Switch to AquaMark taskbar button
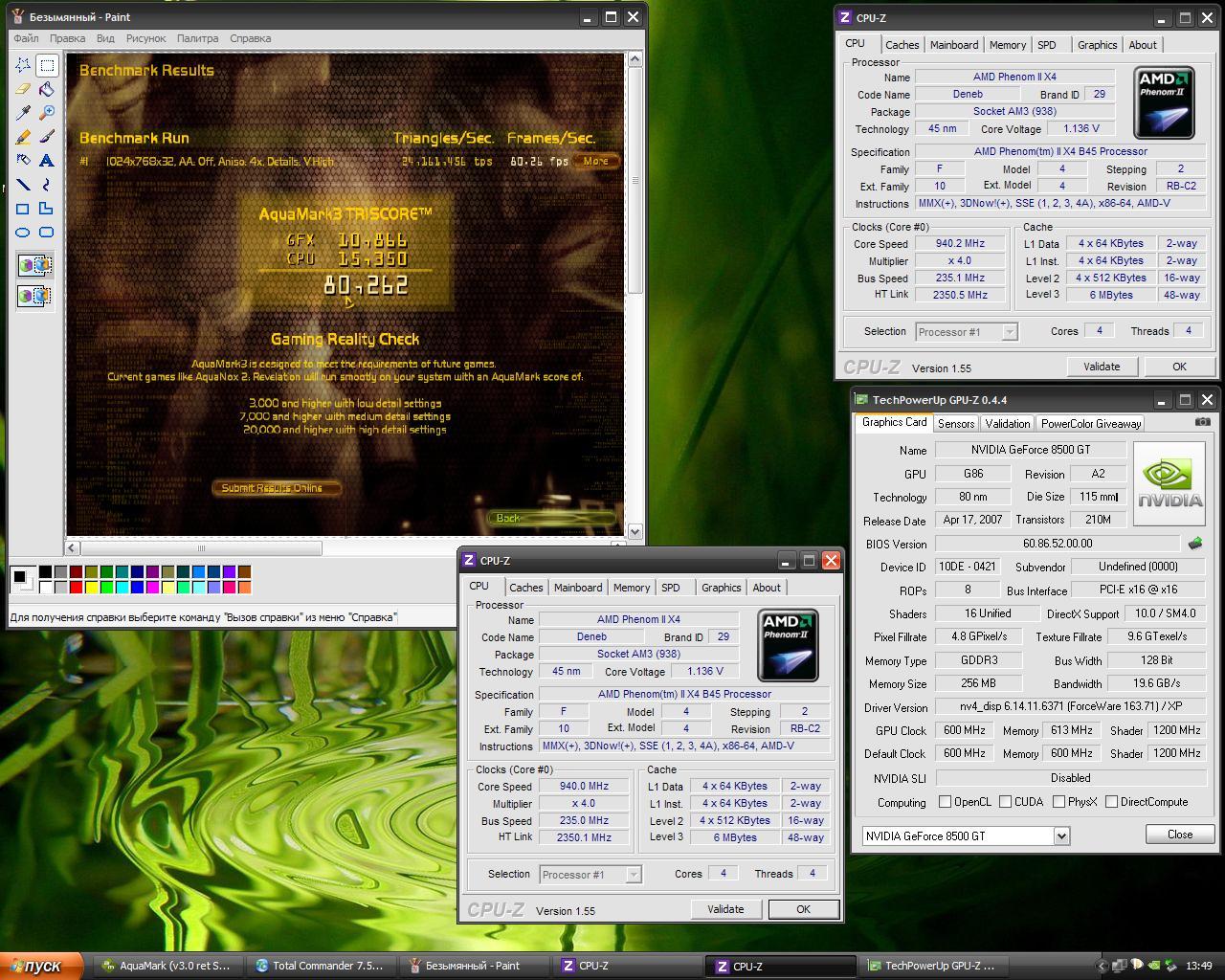Viewport: 1225px width, 980px height. tap(167, 966)
